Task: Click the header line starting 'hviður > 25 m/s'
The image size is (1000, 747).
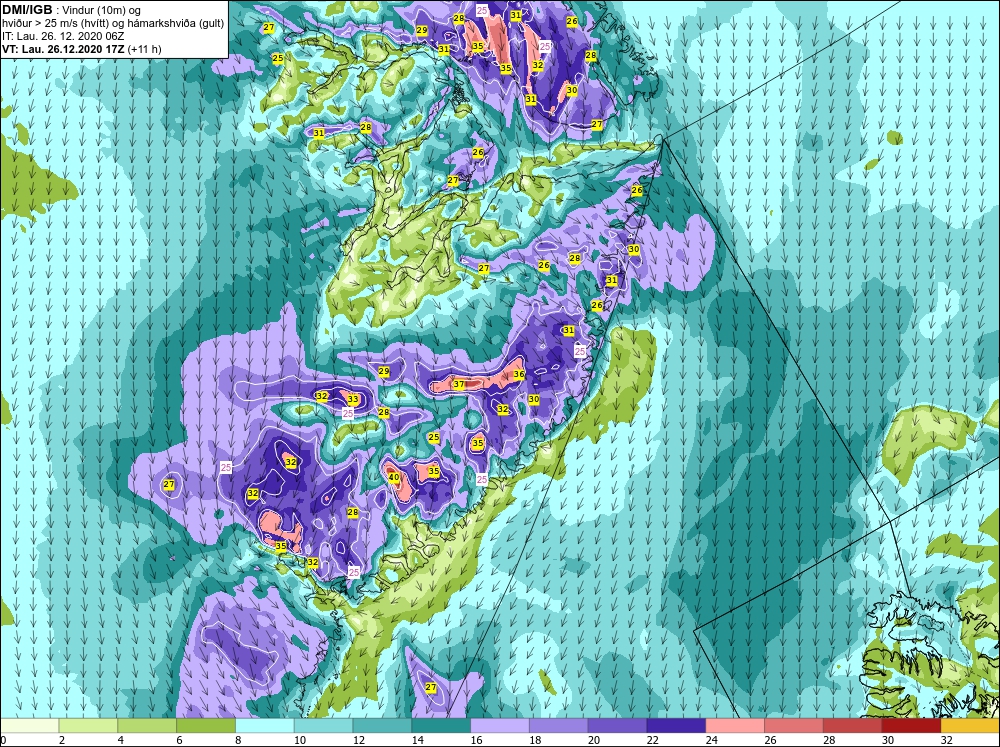Action: (x=113, y=24)
